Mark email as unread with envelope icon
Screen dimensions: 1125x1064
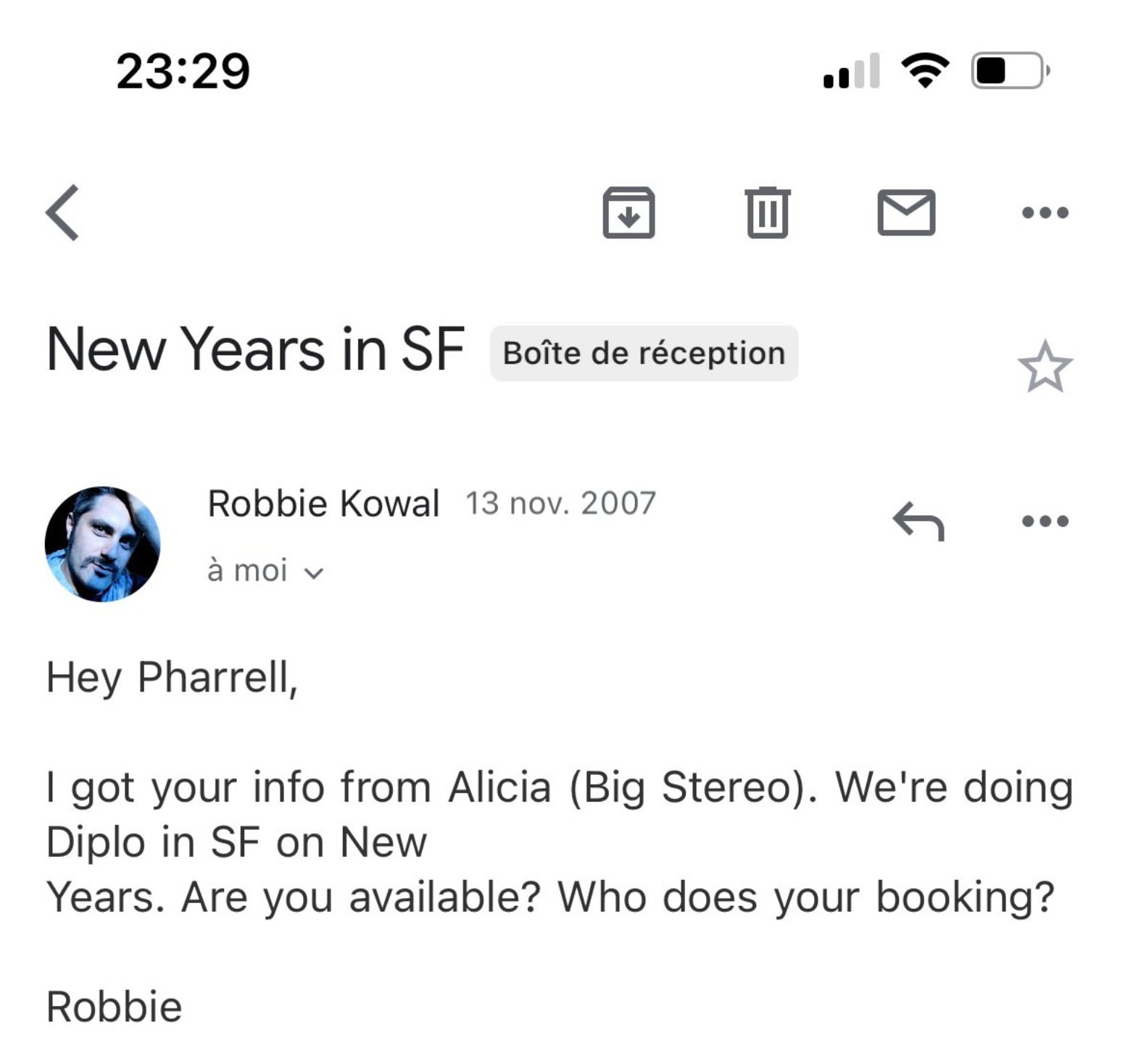coord(906,212)
